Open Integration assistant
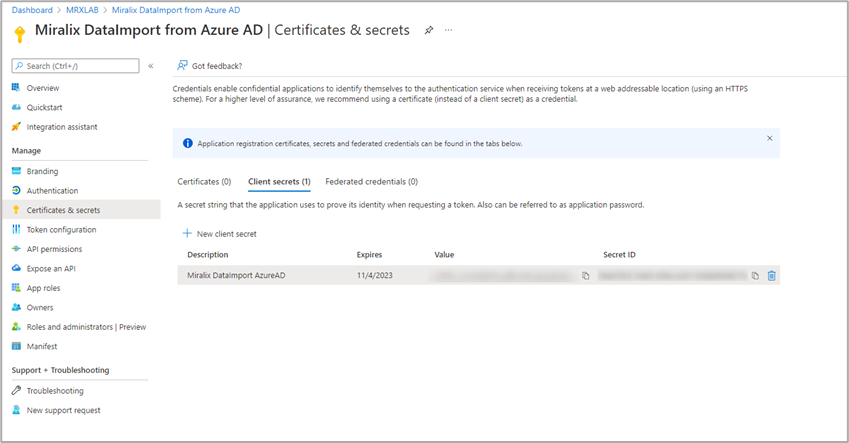 tap(62, 127)
